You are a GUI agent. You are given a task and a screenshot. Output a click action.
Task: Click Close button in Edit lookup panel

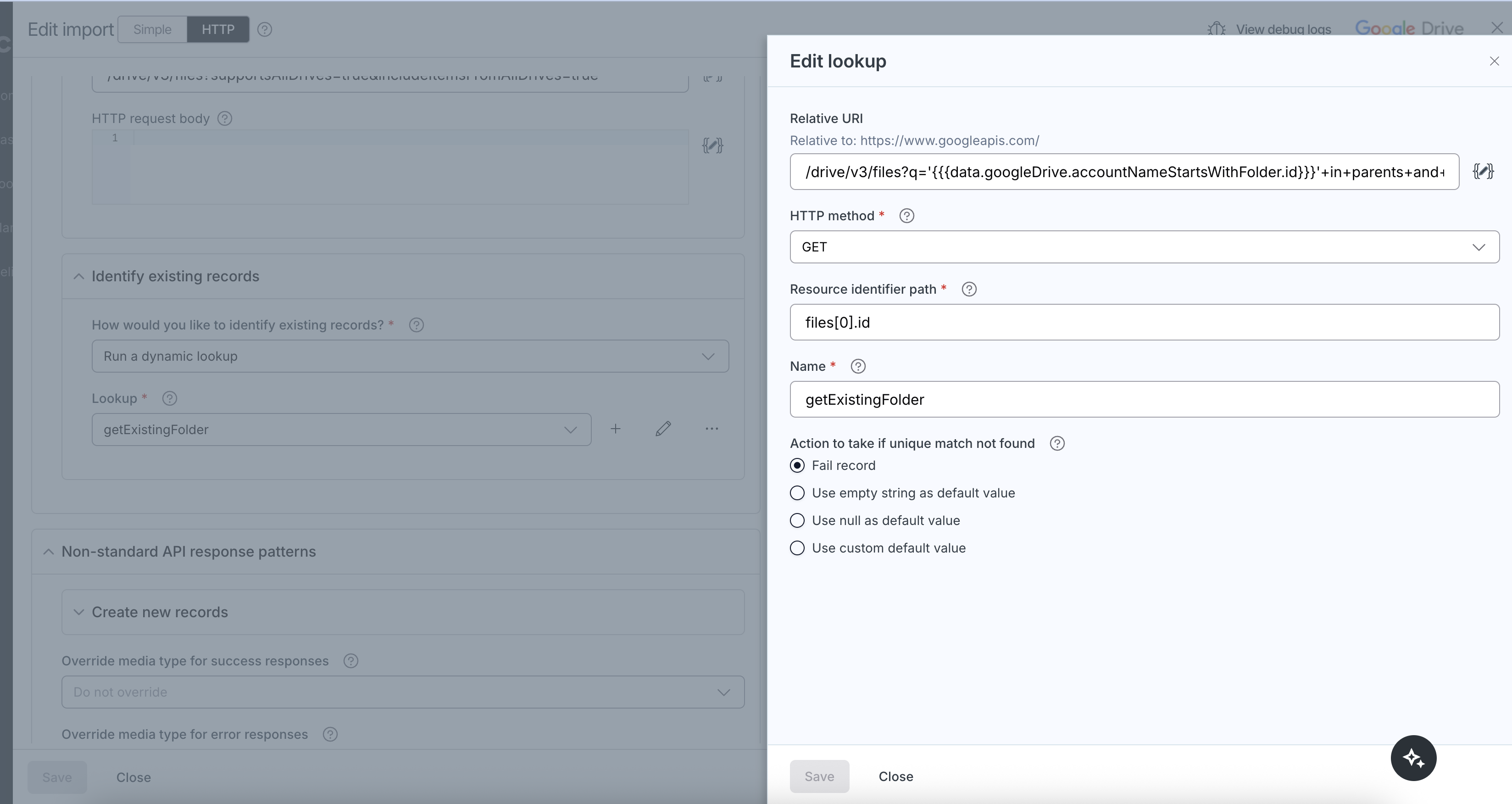point(895,776)
